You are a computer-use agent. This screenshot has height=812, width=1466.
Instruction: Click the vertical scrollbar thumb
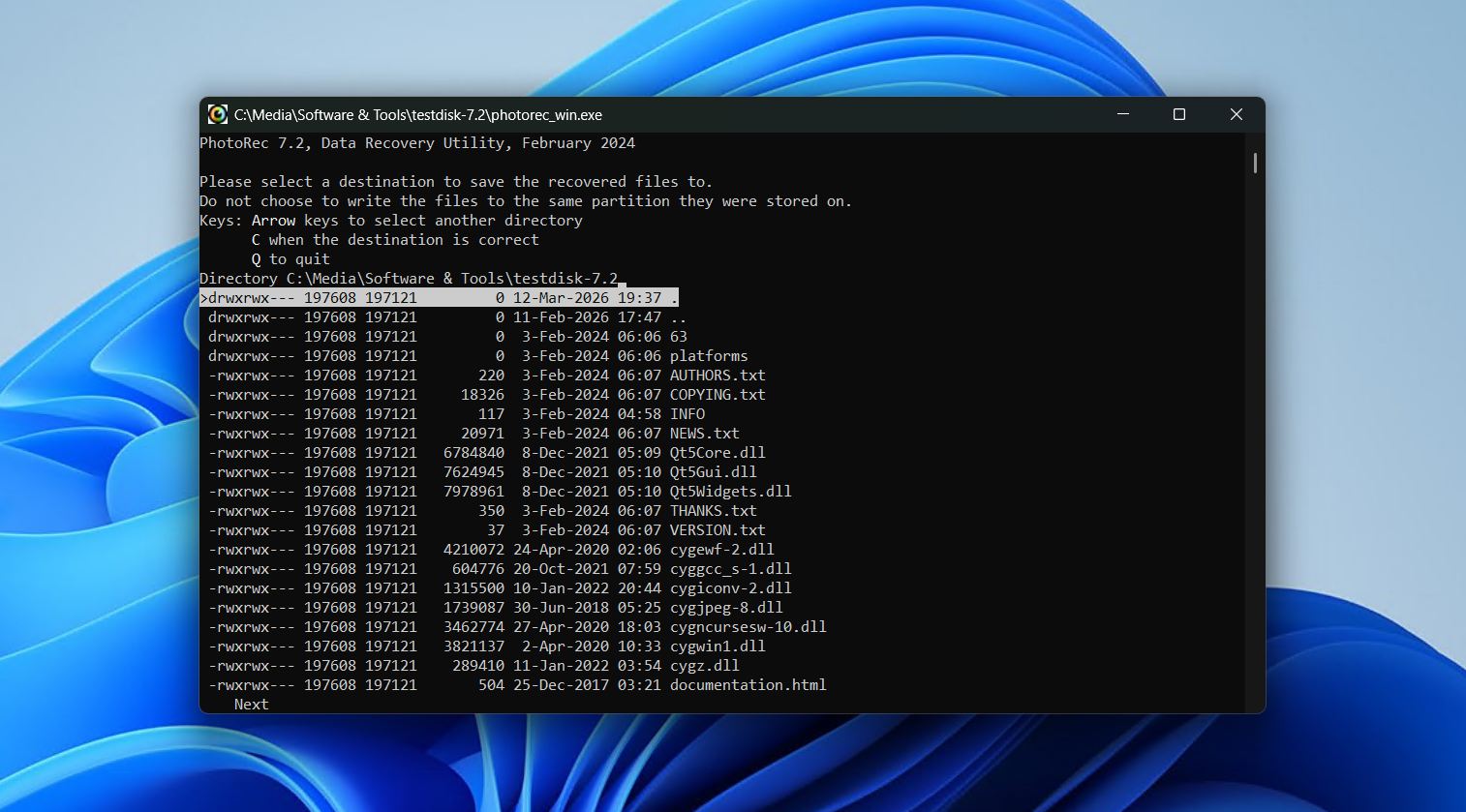point(1255,163)
